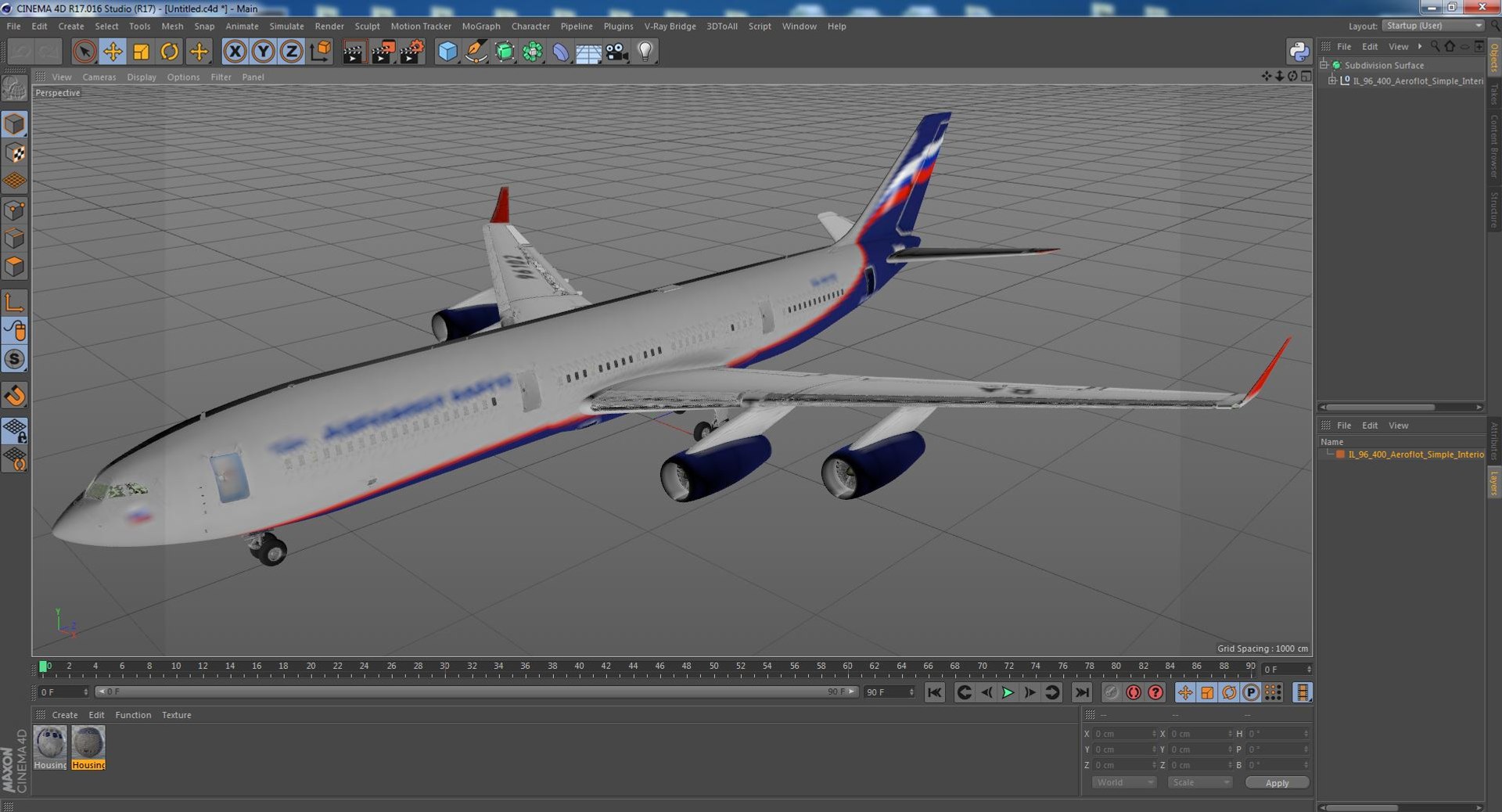Open Edit Render Settings
This screenshot has height=812, width=1502.
(x=411, y=52)
